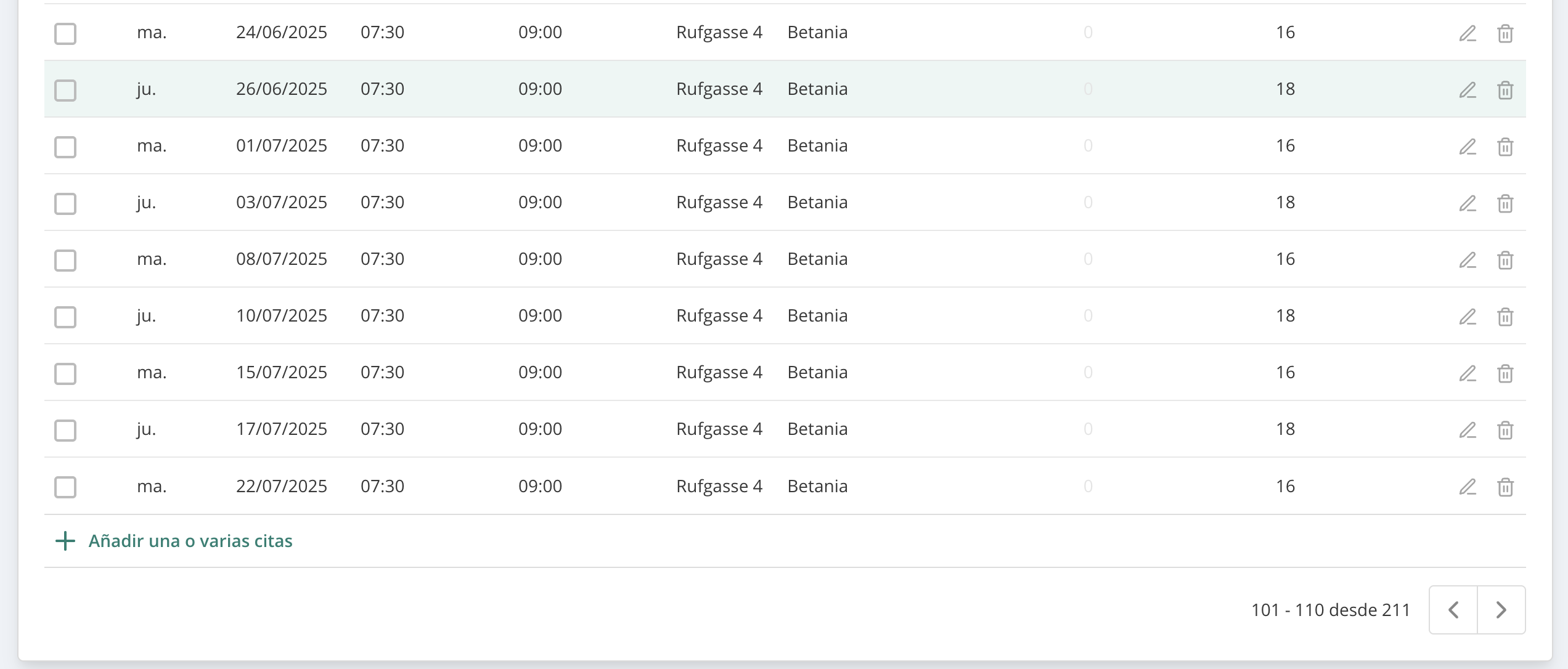Open editor for the 08/07/2025 appointment
Image resolution: width=1568 pixels, height=669 pixels.
pos(1468,260)
